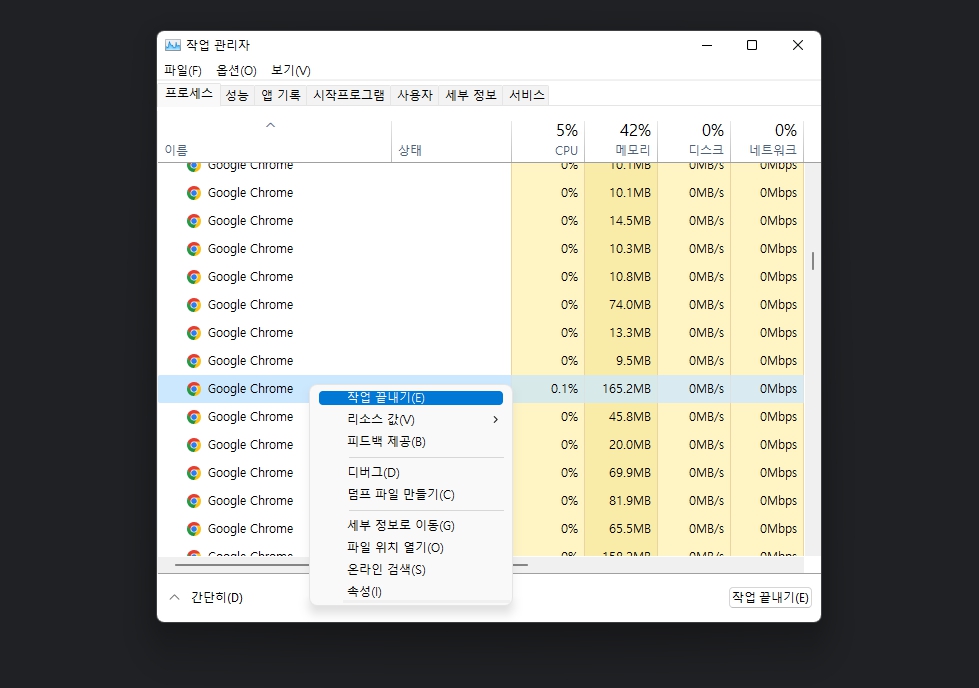The width and height of the screenshot is (979, 688).
Task: Click the Chrome icon beside the 81.9MB entry
Action: coord(192,500)
